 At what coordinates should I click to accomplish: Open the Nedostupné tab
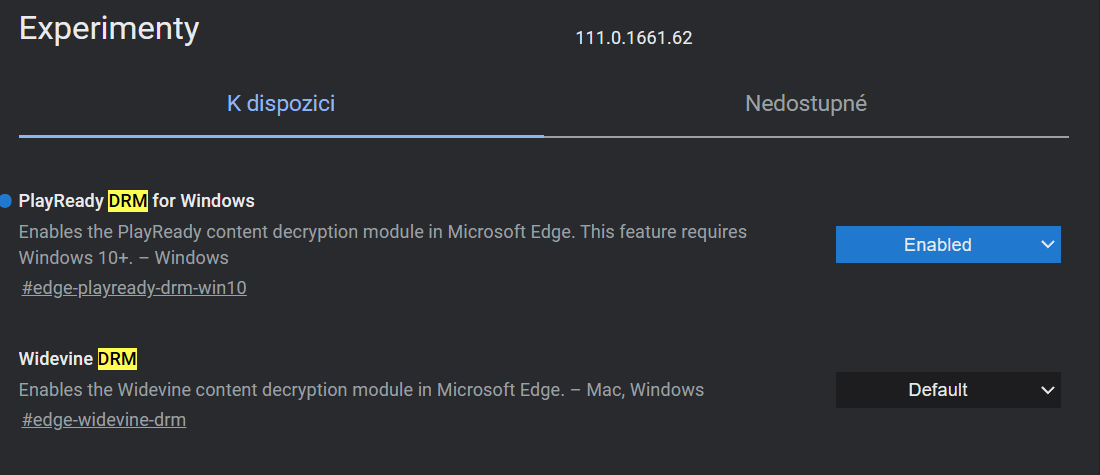point(806,103)
